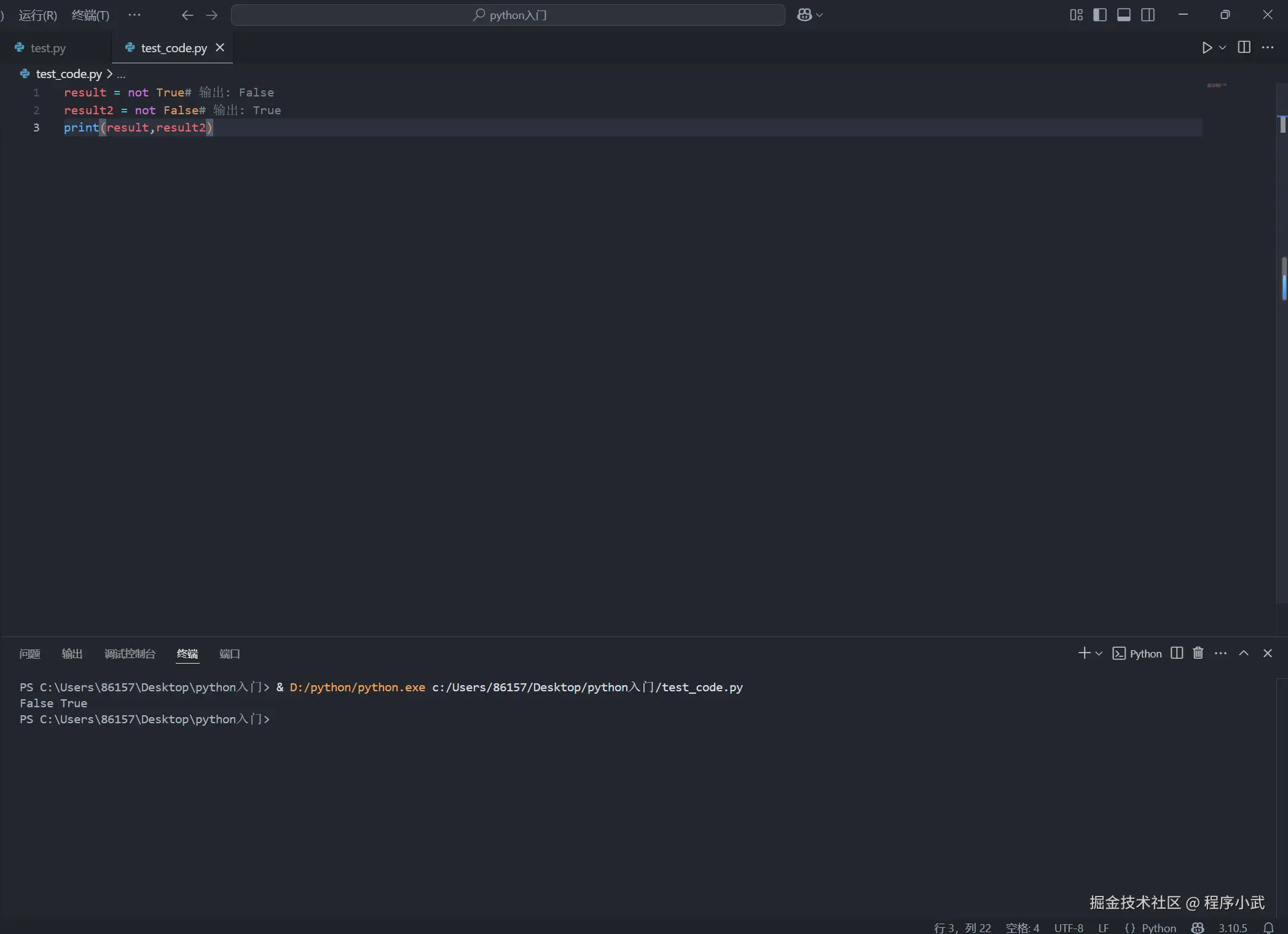Screen dimensions: 1288x934
Task: Toggle the secondary sidebar visibility
Action: tap(1148, 15)
